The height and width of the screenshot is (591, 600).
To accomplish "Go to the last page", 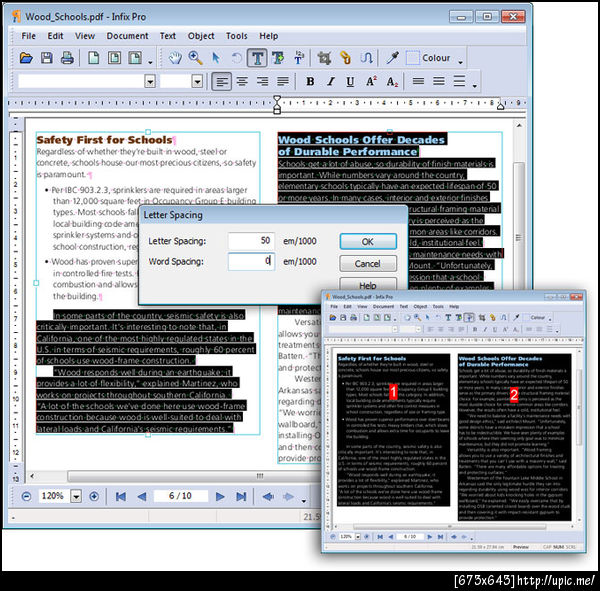I will coord(241,496).
